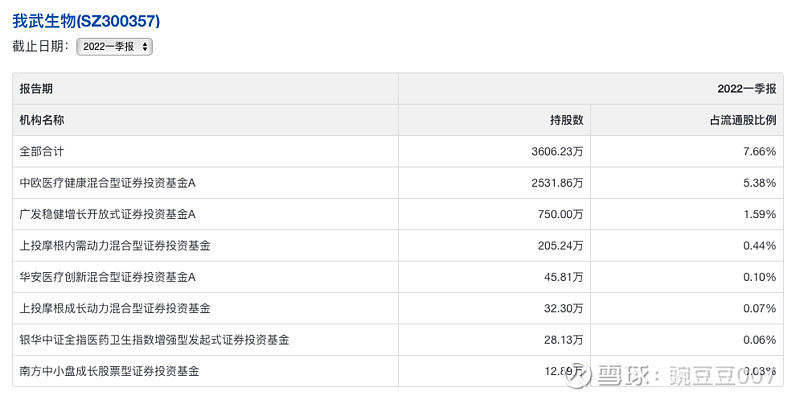Select the 32.30万 shares value
The image size is (800, 400).
point(564,309)
